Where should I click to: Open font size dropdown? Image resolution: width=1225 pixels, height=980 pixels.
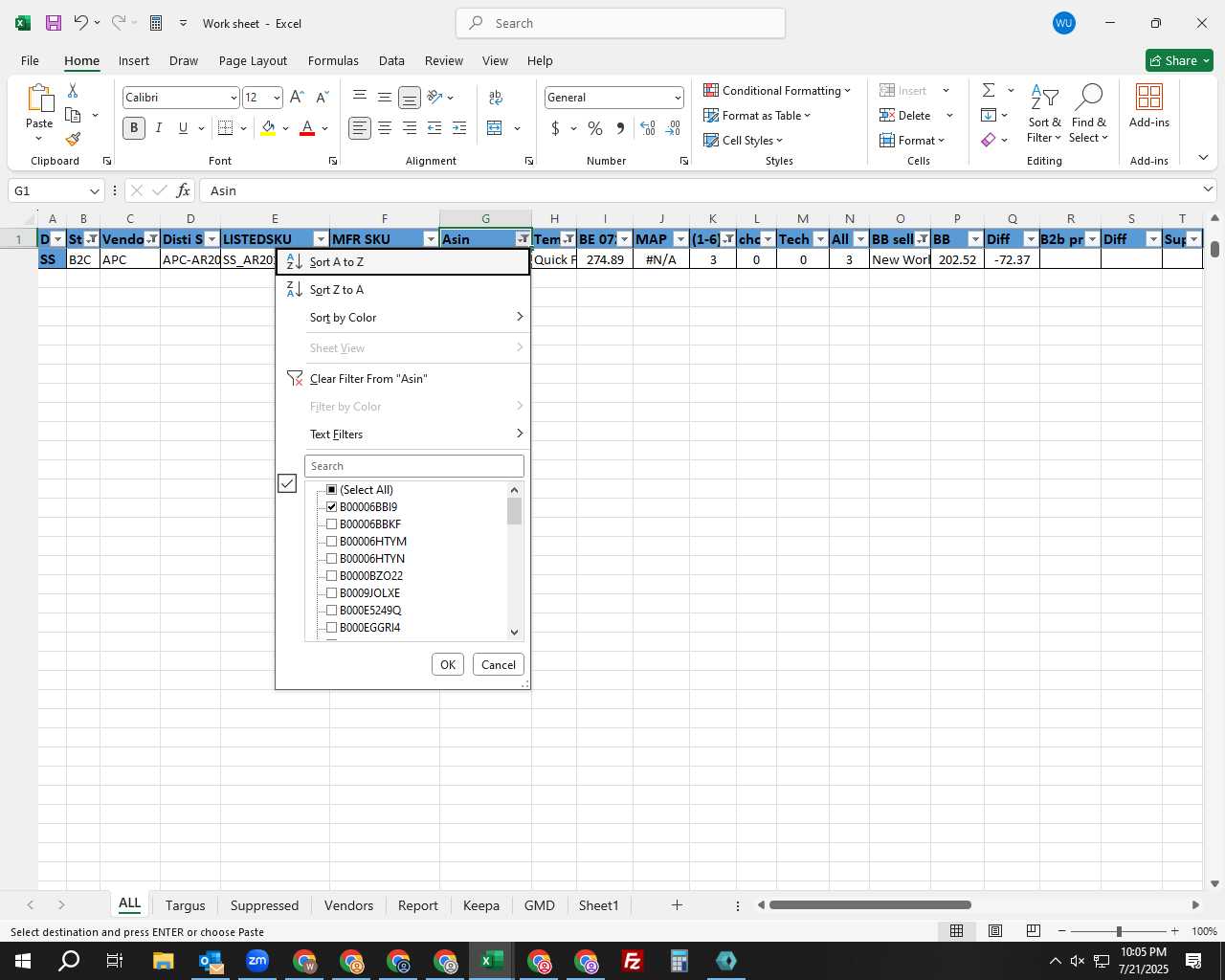coord(277,98)
